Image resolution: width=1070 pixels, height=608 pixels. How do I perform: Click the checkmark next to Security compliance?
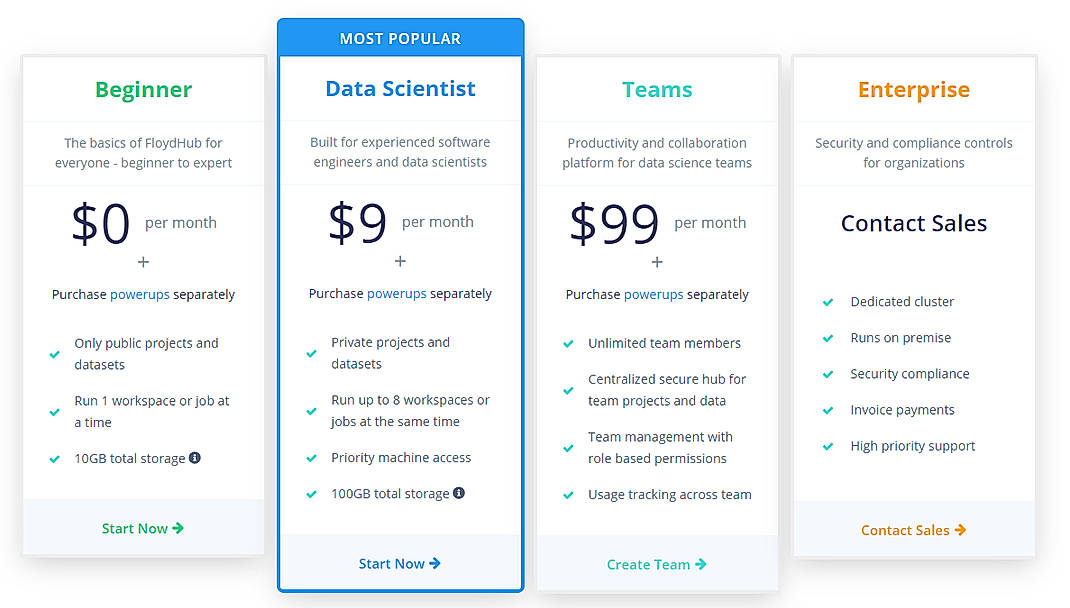828,373
